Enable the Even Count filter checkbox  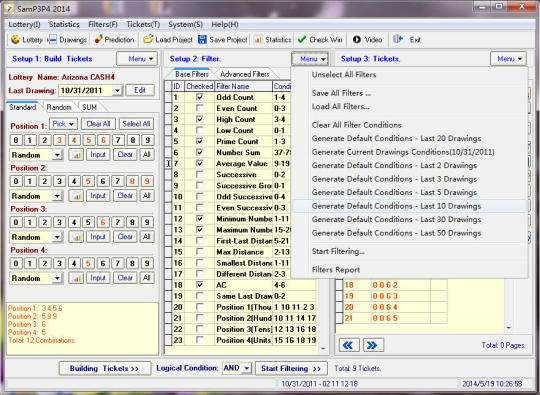pos(199,108)
